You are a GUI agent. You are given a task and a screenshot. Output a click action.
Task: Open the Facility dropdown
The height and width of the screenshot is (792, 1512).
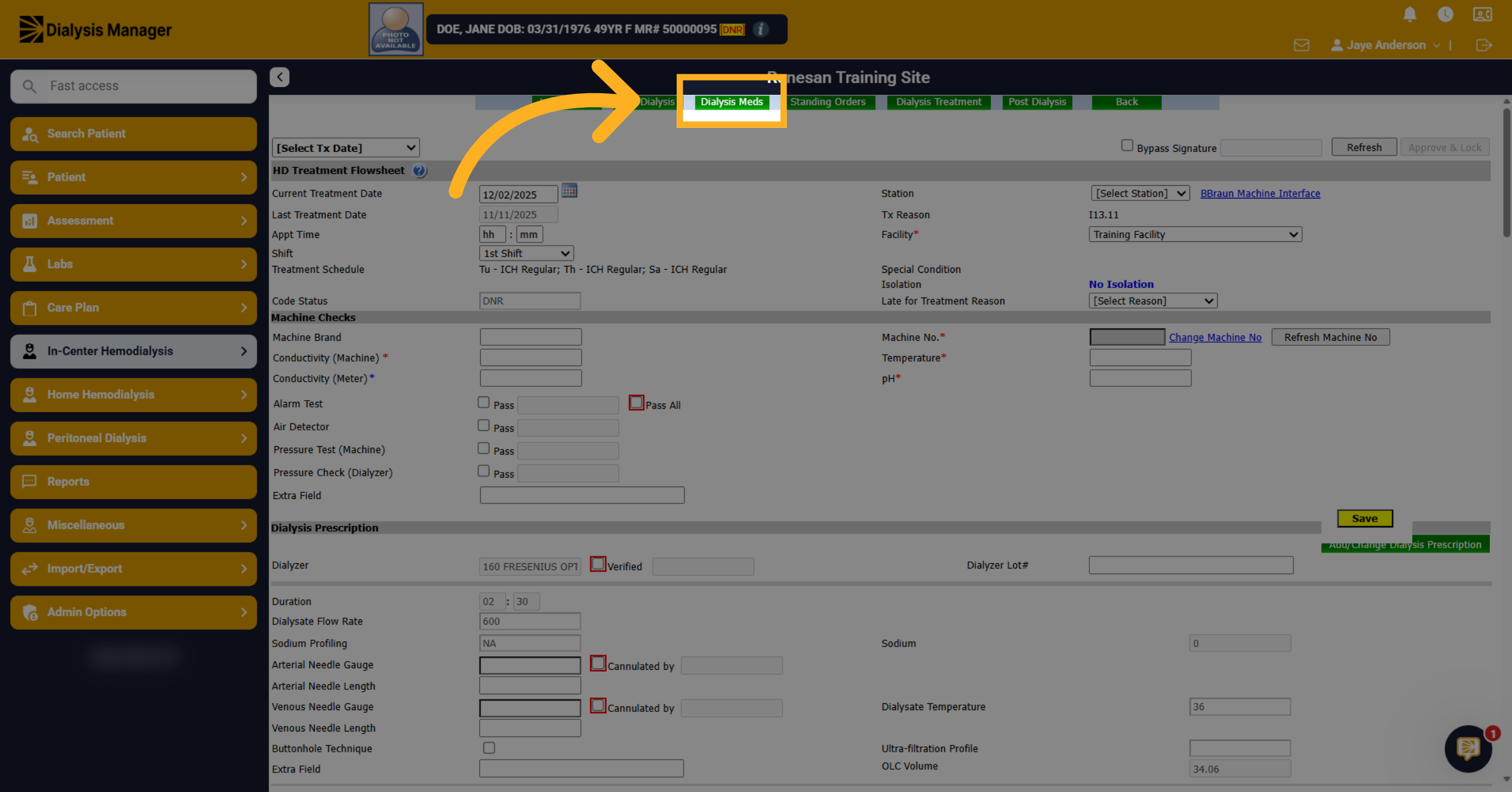[1195, 234]
